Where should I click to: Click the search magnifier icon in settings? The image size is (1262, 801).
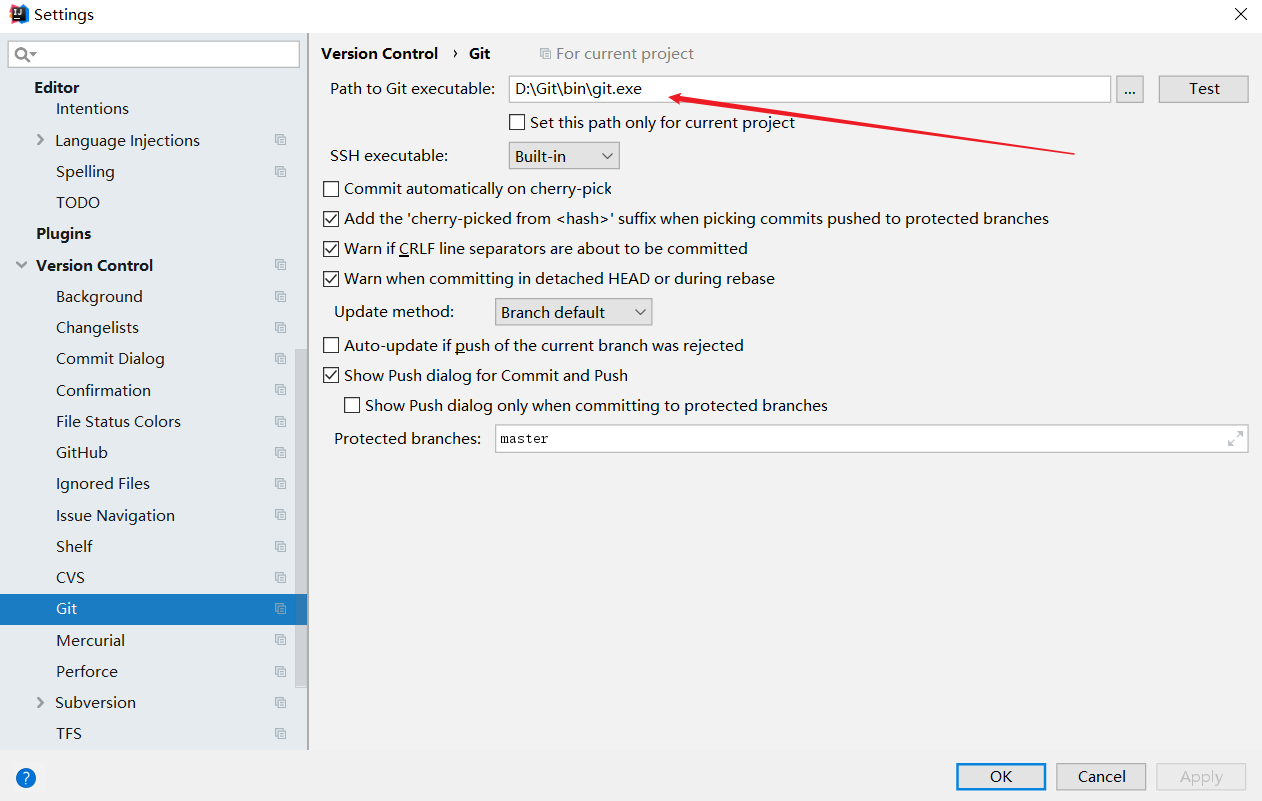click(x=21, y=54)
